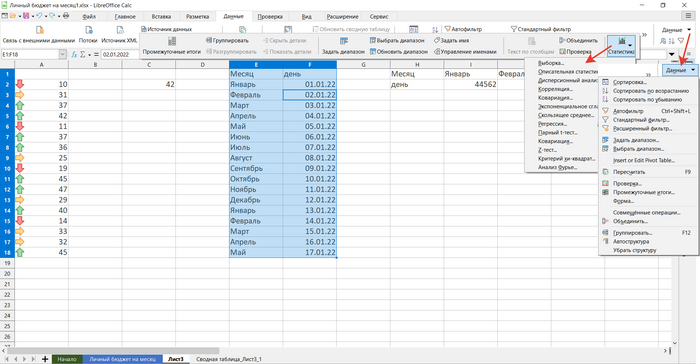Open dropdown arrow beside open folder icon
Image resolution: width=700 pixels, height=364 pixels.
(x=19, y=16)
